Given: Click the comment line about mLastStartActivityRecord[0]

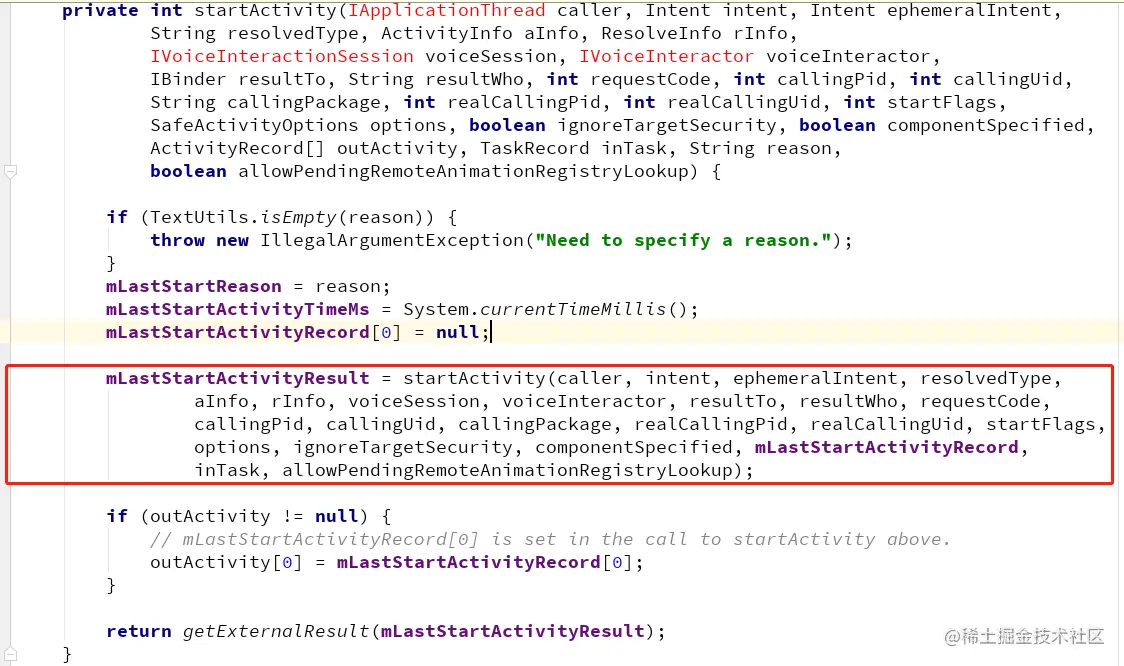Looking at the screenshot, I should (x=551, y=539).
